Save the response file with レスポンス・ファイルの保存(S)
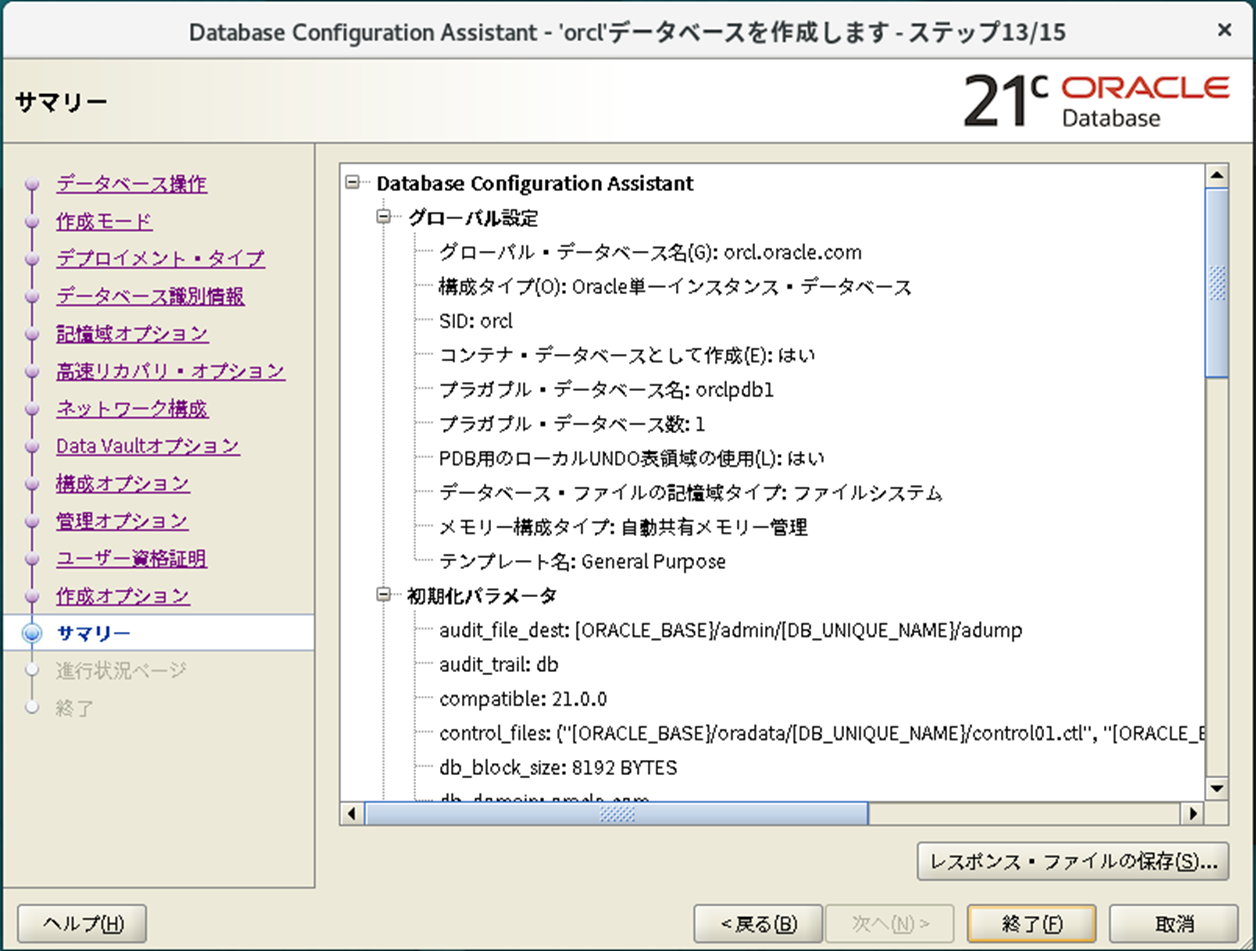Viewport: 1256px width, 951px height. coord(1072,861)
